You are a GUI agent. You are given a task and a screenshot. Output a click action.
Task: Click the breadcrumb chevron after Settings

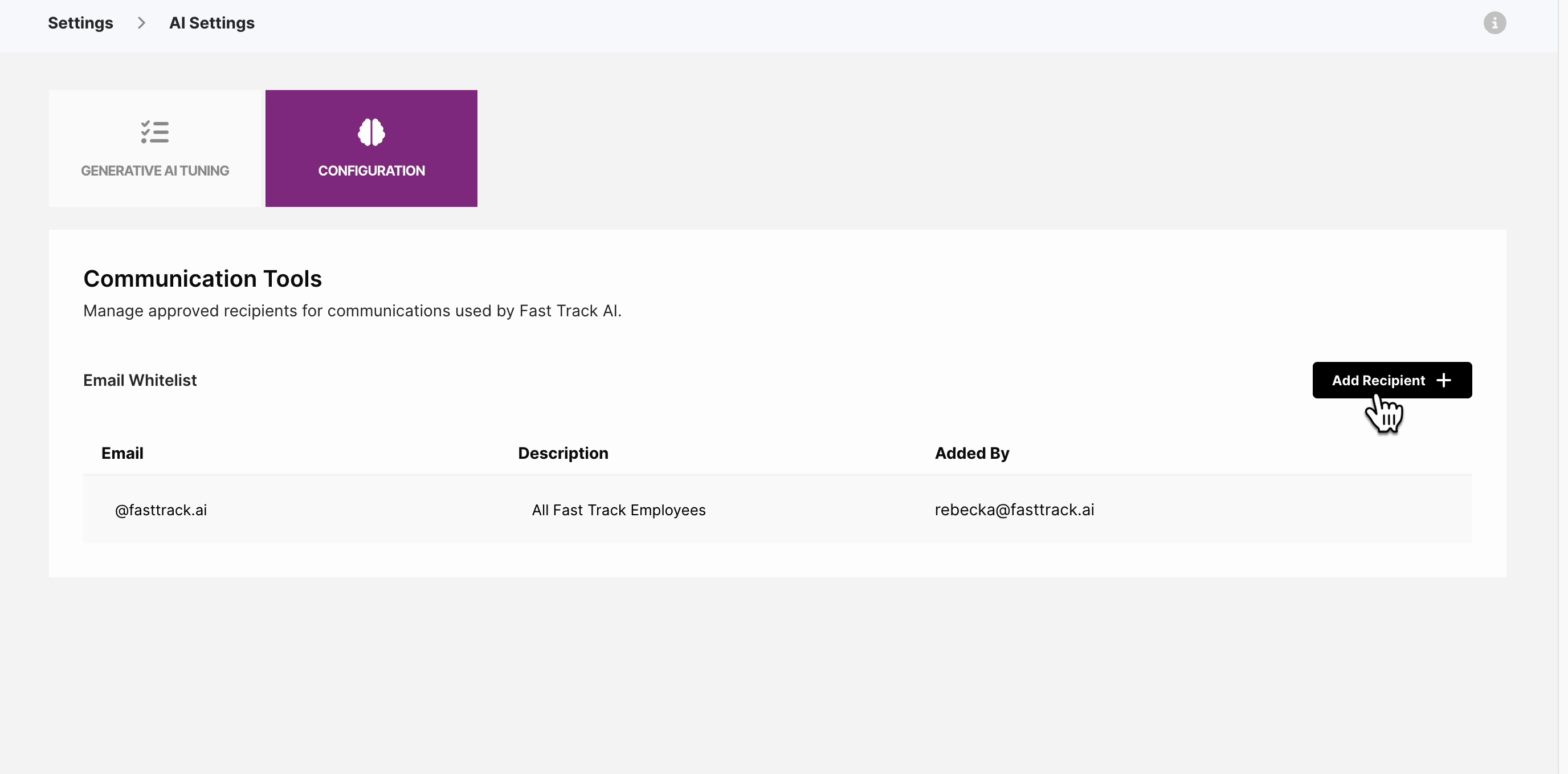tap(141, 23)
